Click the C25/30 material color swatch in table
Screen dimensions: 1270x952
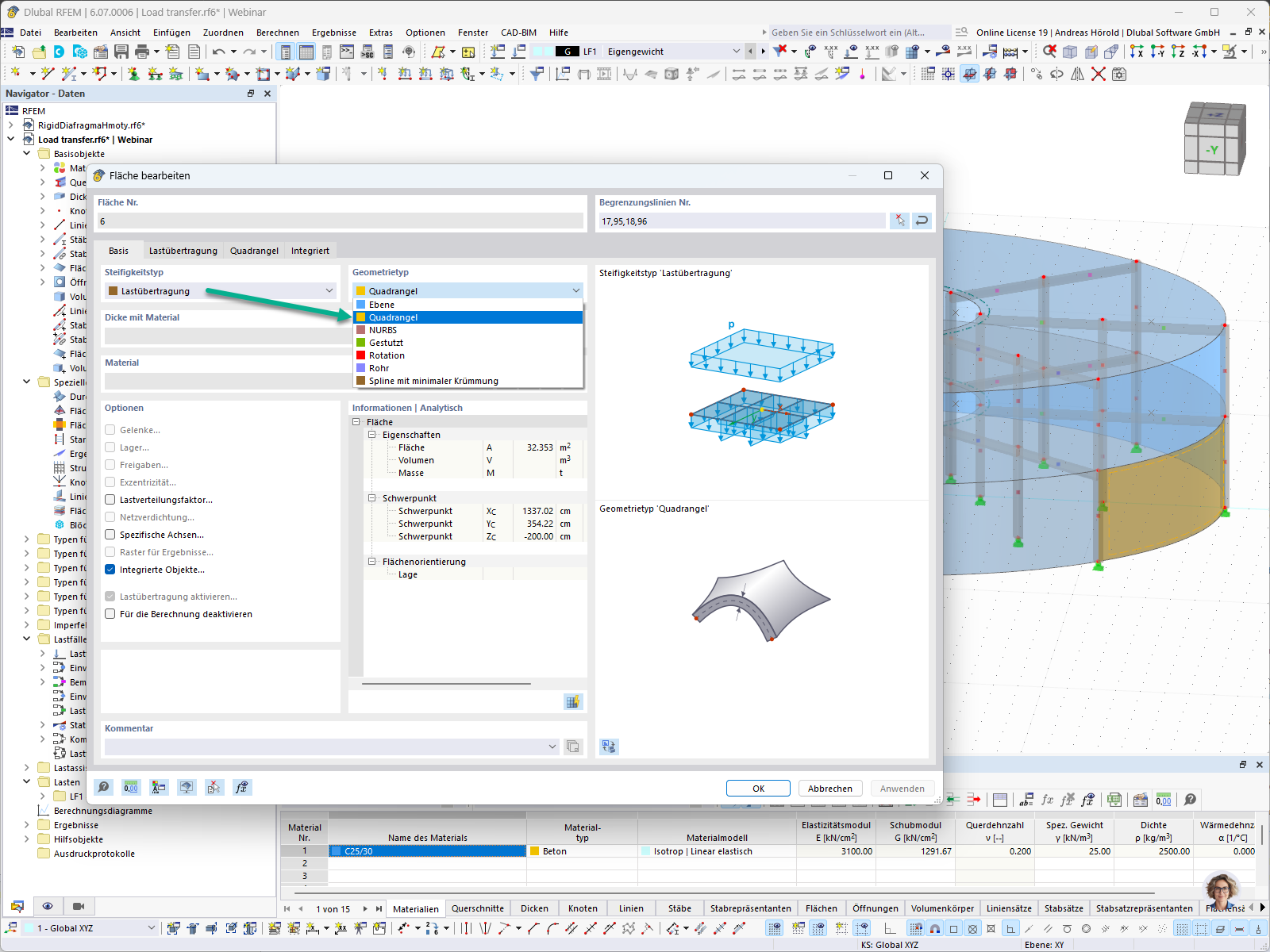coord(337,851)
